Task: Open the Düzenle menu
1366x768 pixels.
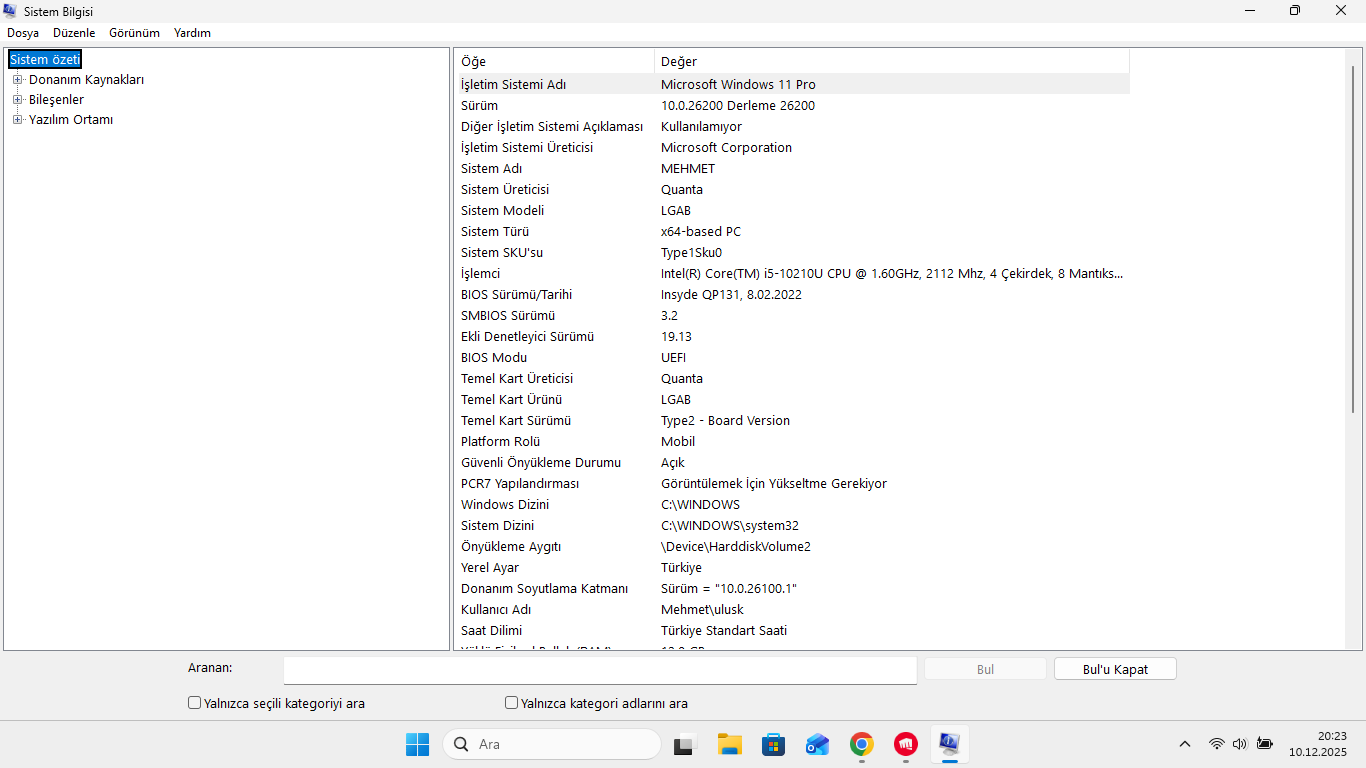Action: tap(74, 33)
